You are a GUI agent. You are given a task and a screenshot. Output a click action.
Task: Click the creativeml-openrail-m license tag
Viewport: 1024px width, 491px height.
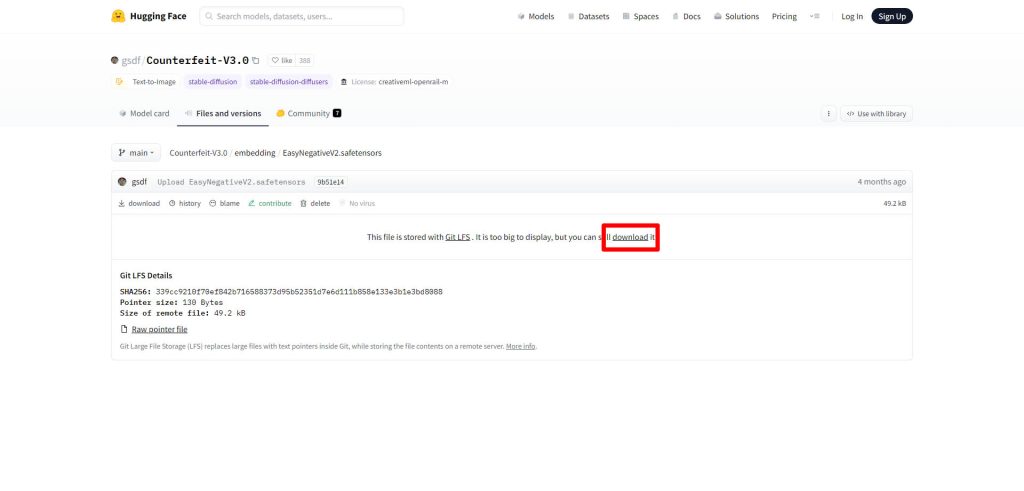pos(394,82)
